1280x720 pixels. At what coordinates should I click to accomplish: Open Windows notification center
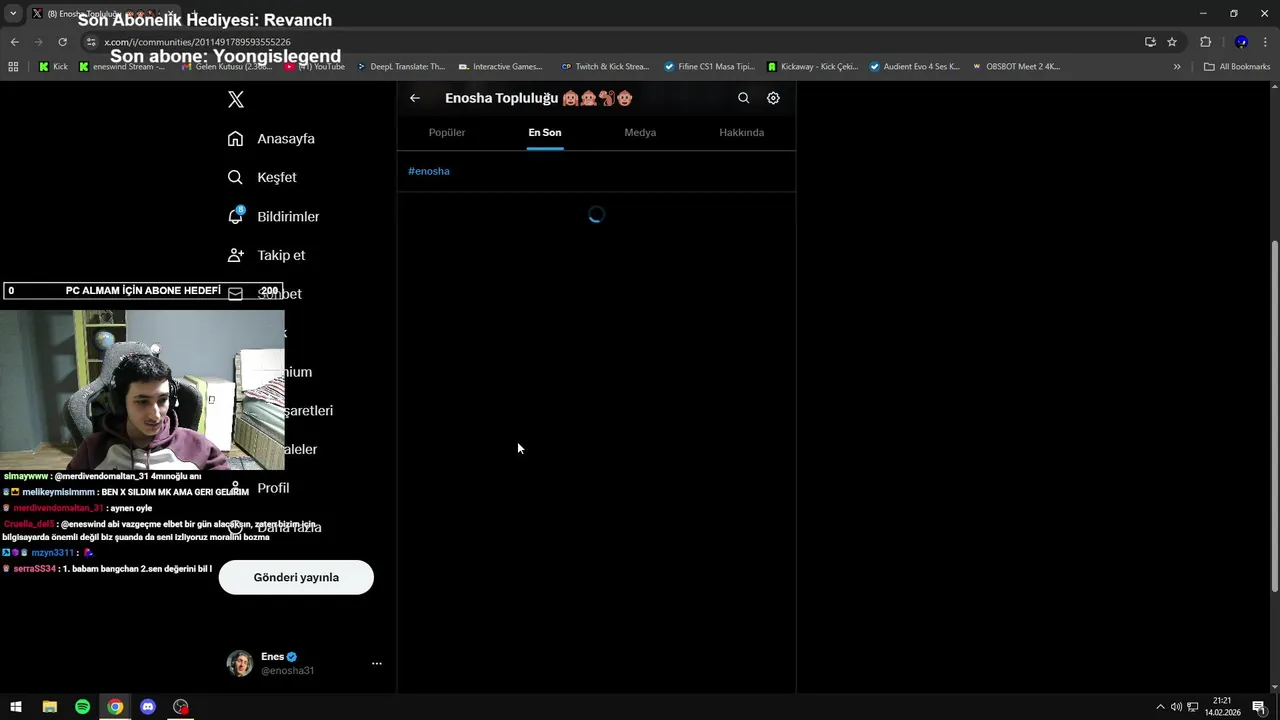click(1259, 707)
